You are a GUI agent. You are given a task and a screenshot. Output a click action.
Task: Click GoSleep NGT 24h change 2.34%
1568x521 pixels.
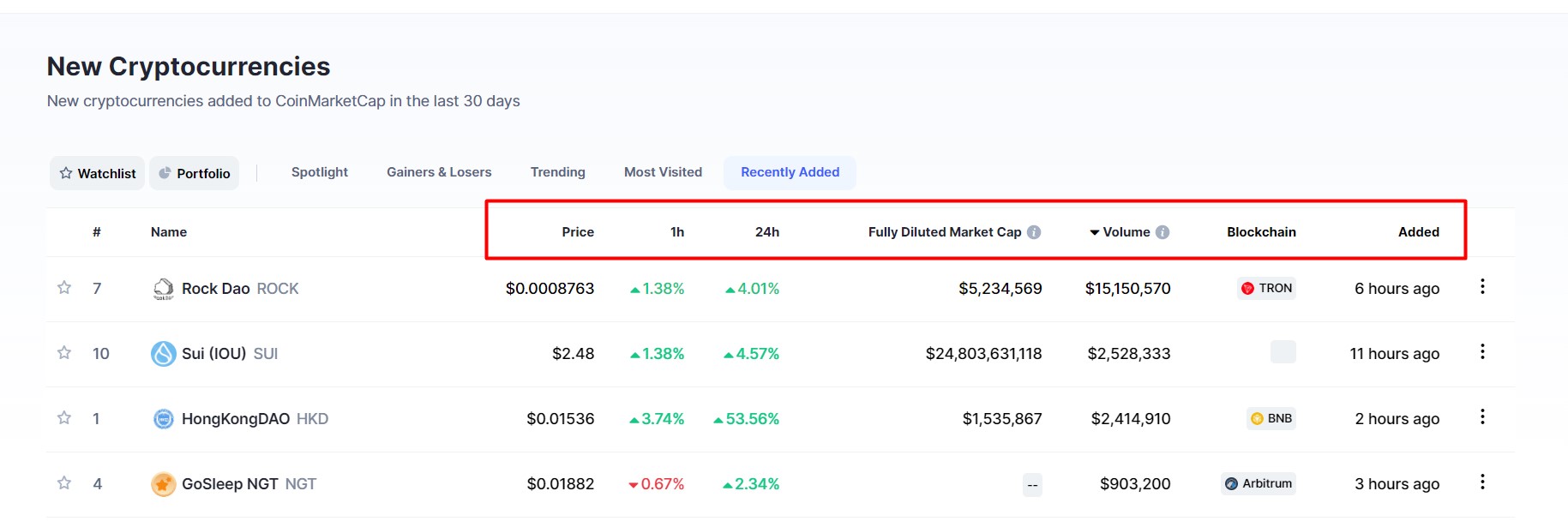click(x=751, y=484)
